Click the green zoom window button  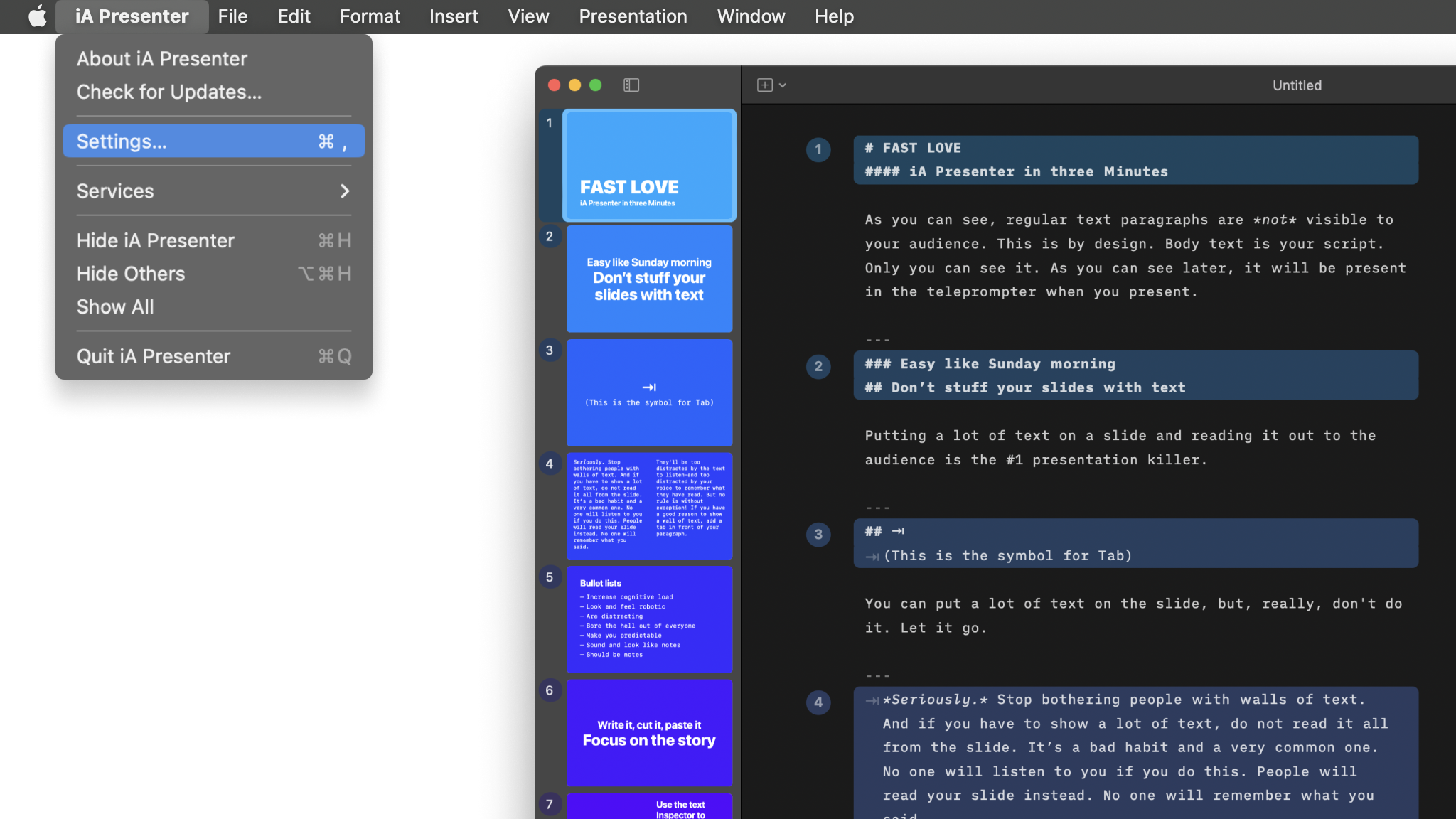pyautogui.click(x=596, y=85)
